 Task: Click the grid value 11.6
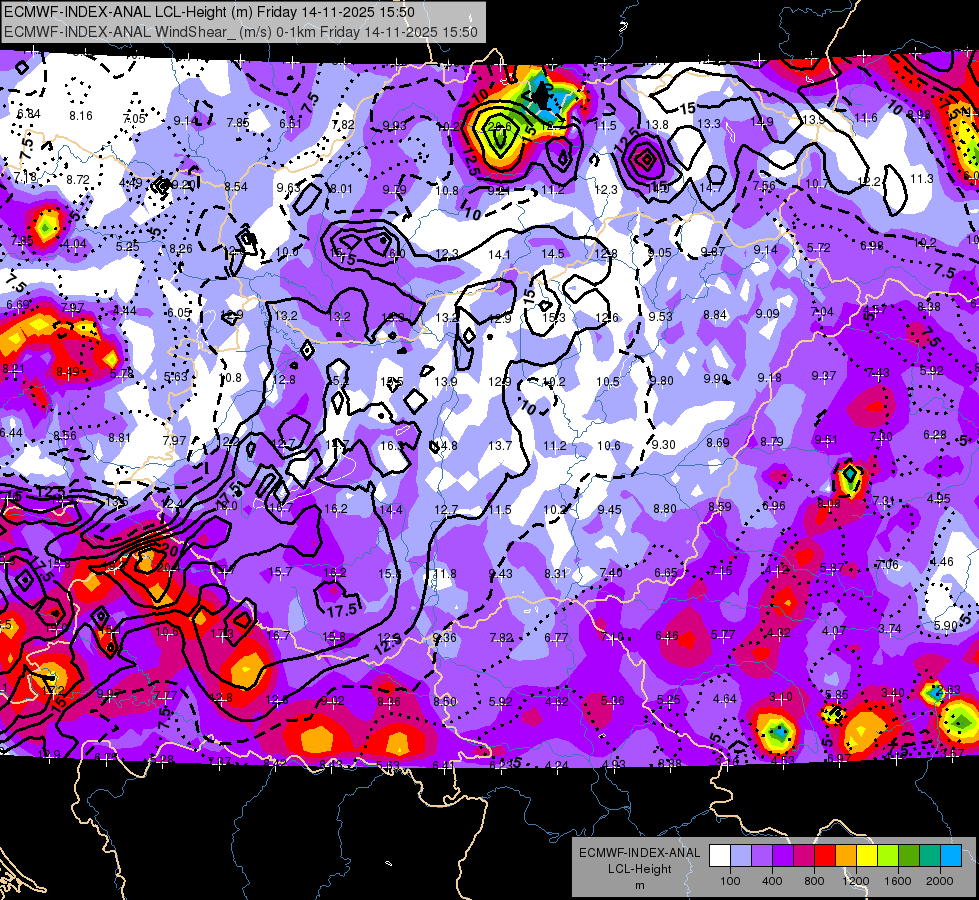coord(866,117)
